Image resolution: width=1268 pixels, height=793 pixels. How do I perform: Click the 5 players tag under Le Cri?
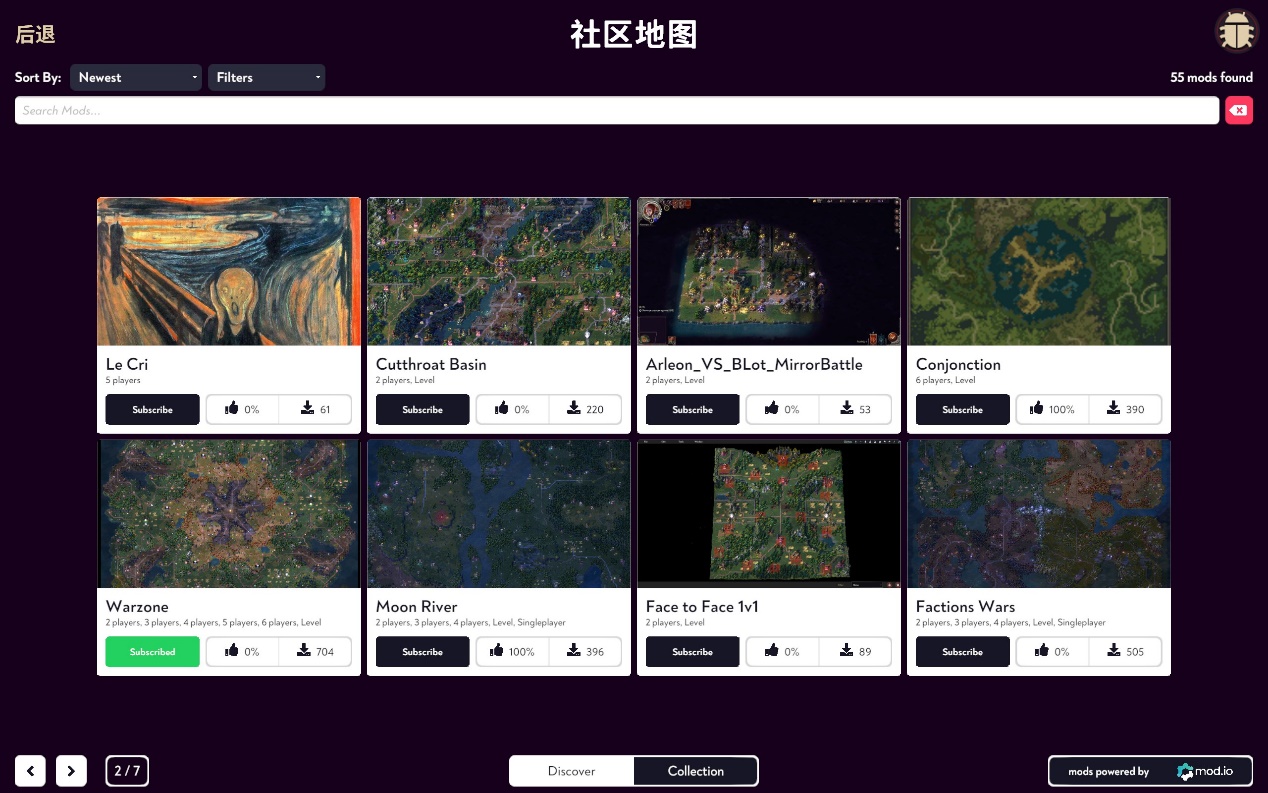point(123,380)
